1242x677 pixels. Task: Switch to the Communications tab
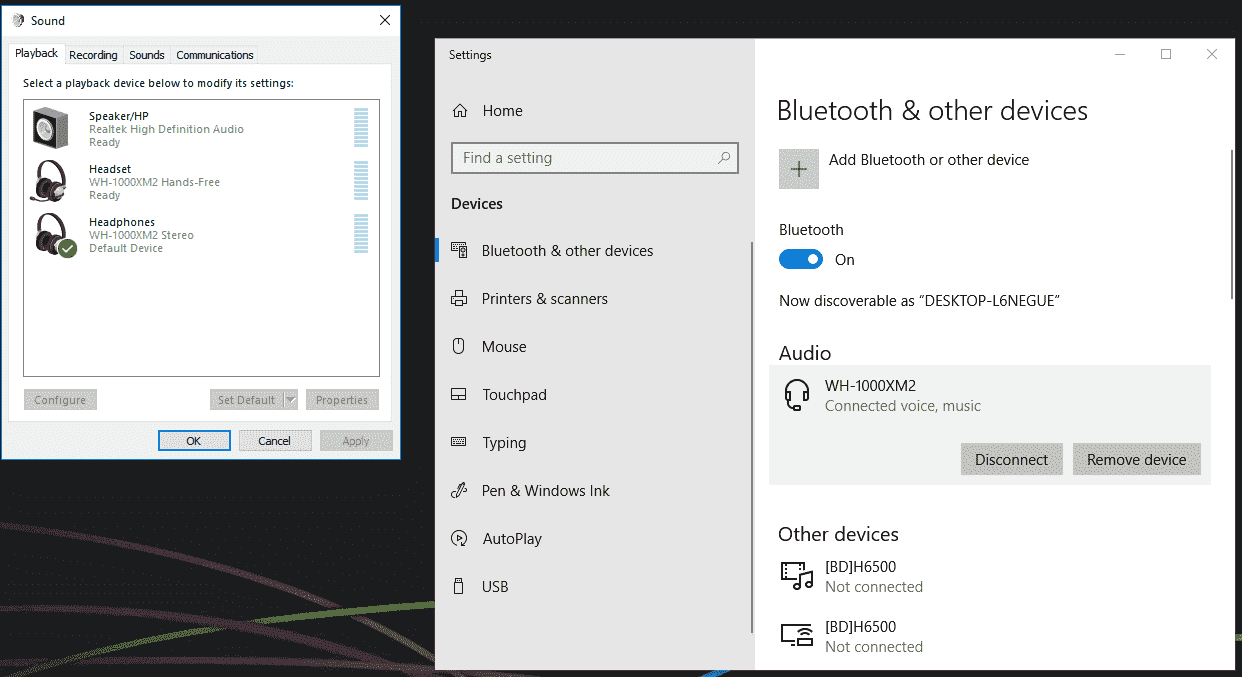(x=215, y=55)
